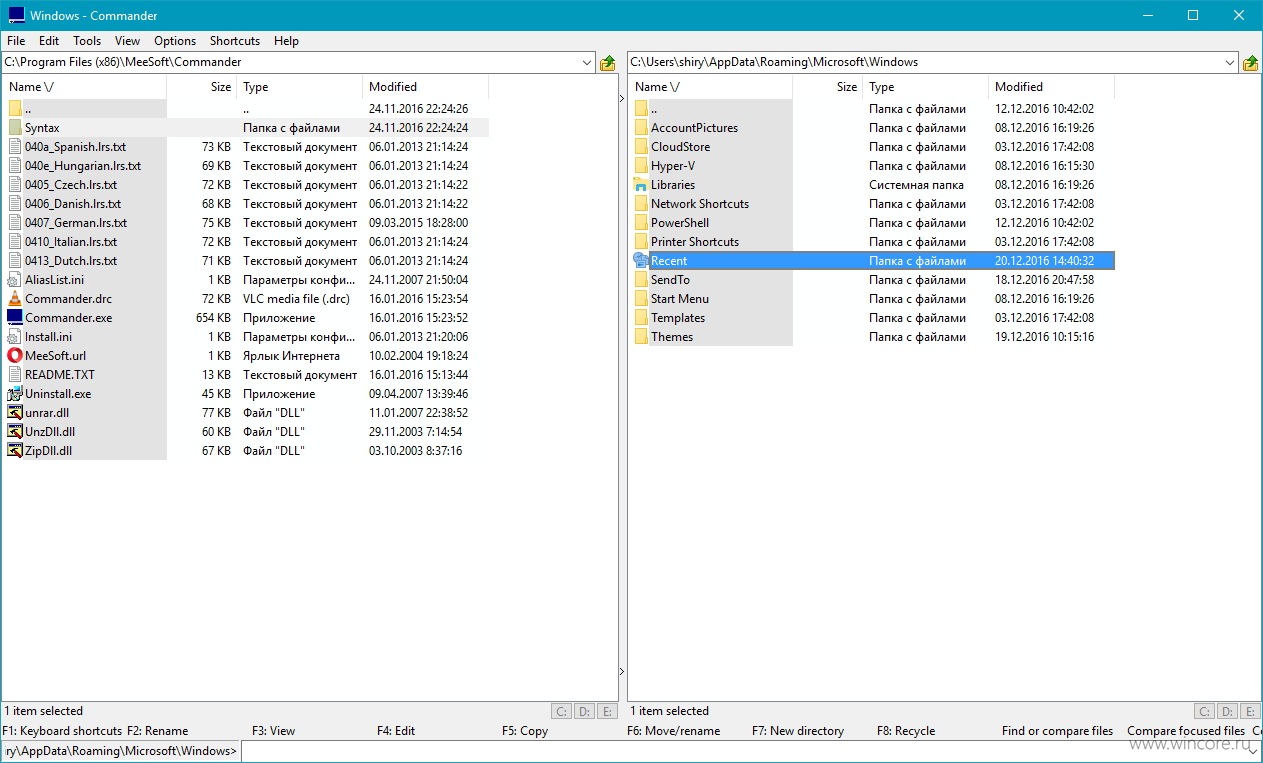Viewport: 1263px width, 763px height.
Task: Click the left pane parent '..' folder icon
Action: tap(15, 109)
